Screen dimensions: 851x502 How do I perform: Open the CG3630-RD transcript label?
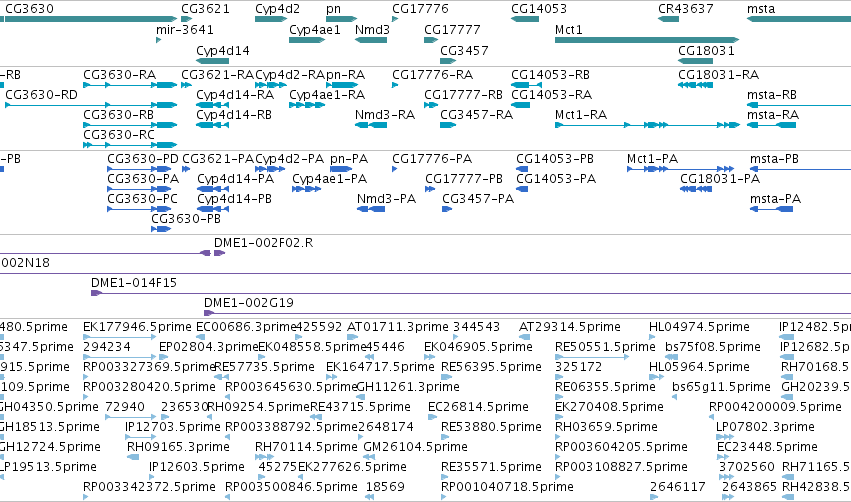[x=41, y=94]
